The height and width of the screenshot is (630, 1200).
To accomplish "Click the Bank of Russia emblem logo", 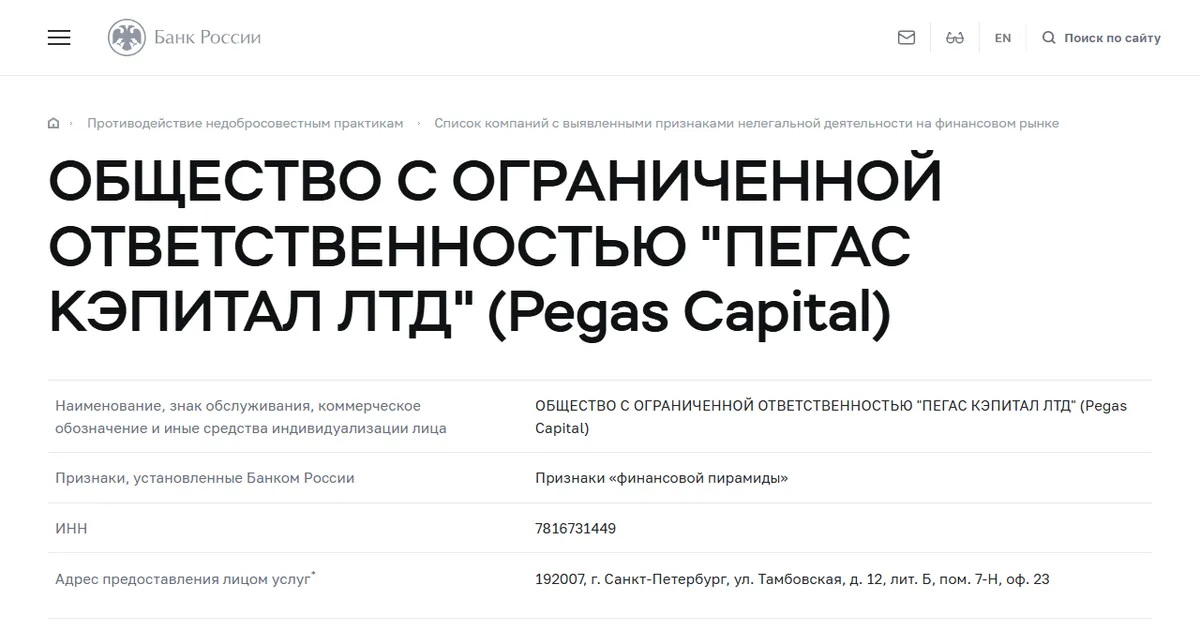I will tap(126, 38).
